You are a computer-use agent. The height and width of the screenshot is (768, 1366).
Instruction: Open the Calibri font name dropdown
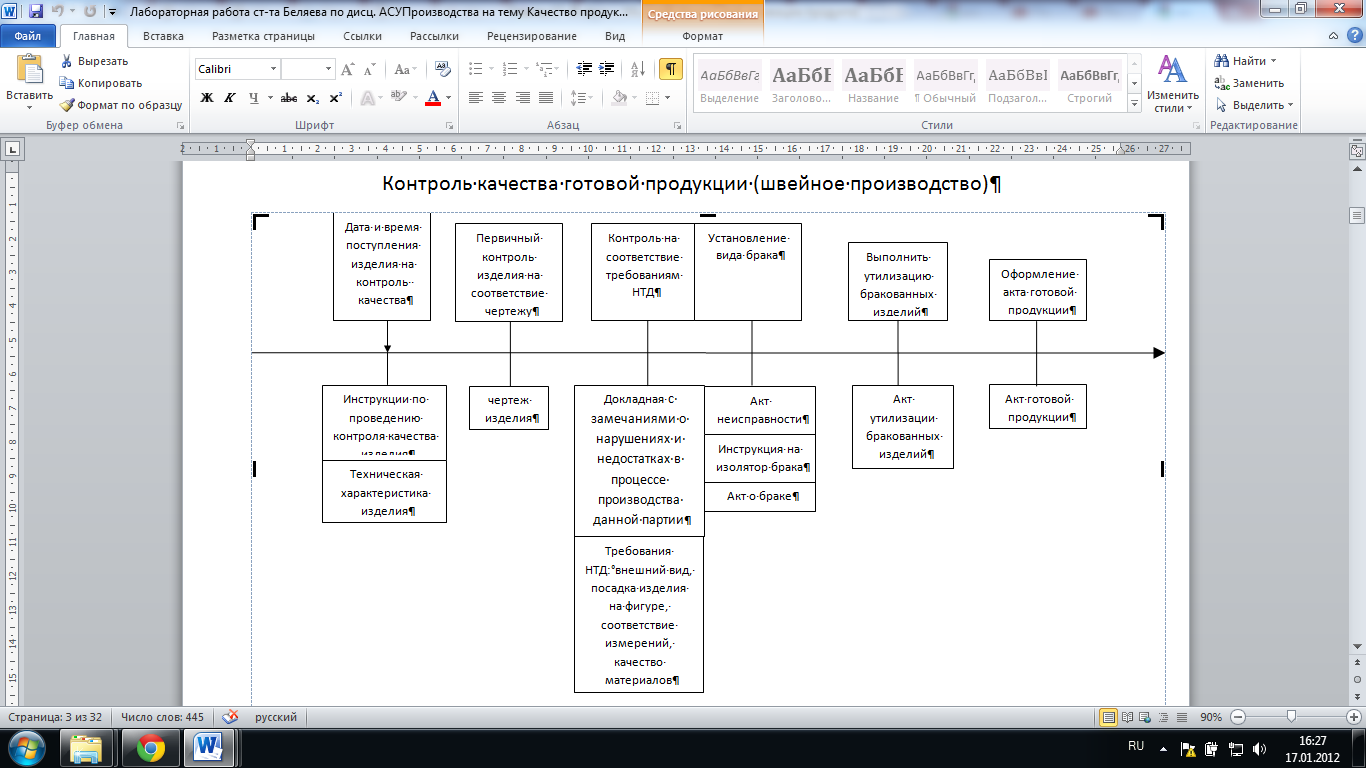tap(273, 69)
